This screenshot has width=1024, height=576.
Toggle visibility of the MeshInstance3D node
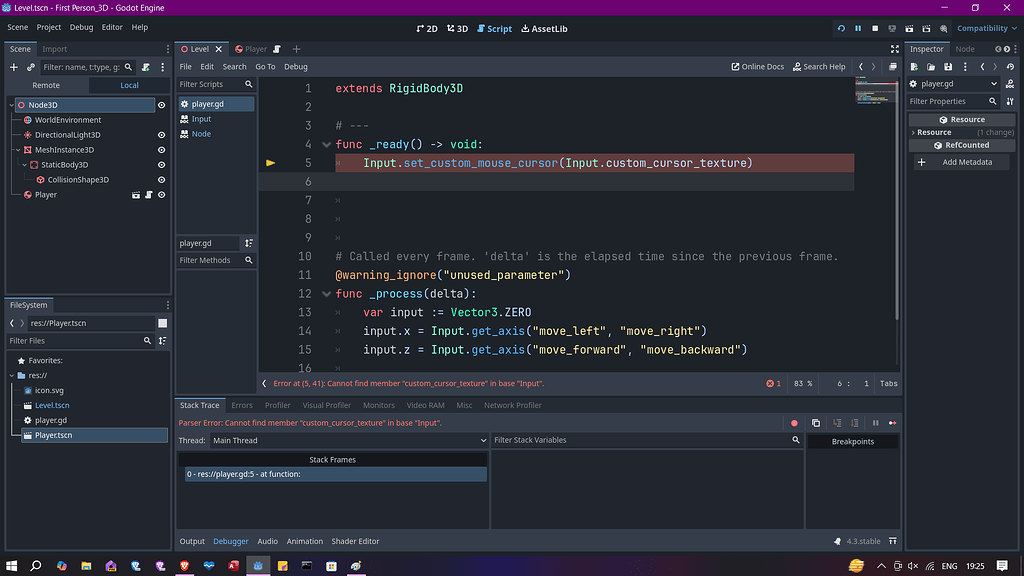coord(161,149)
